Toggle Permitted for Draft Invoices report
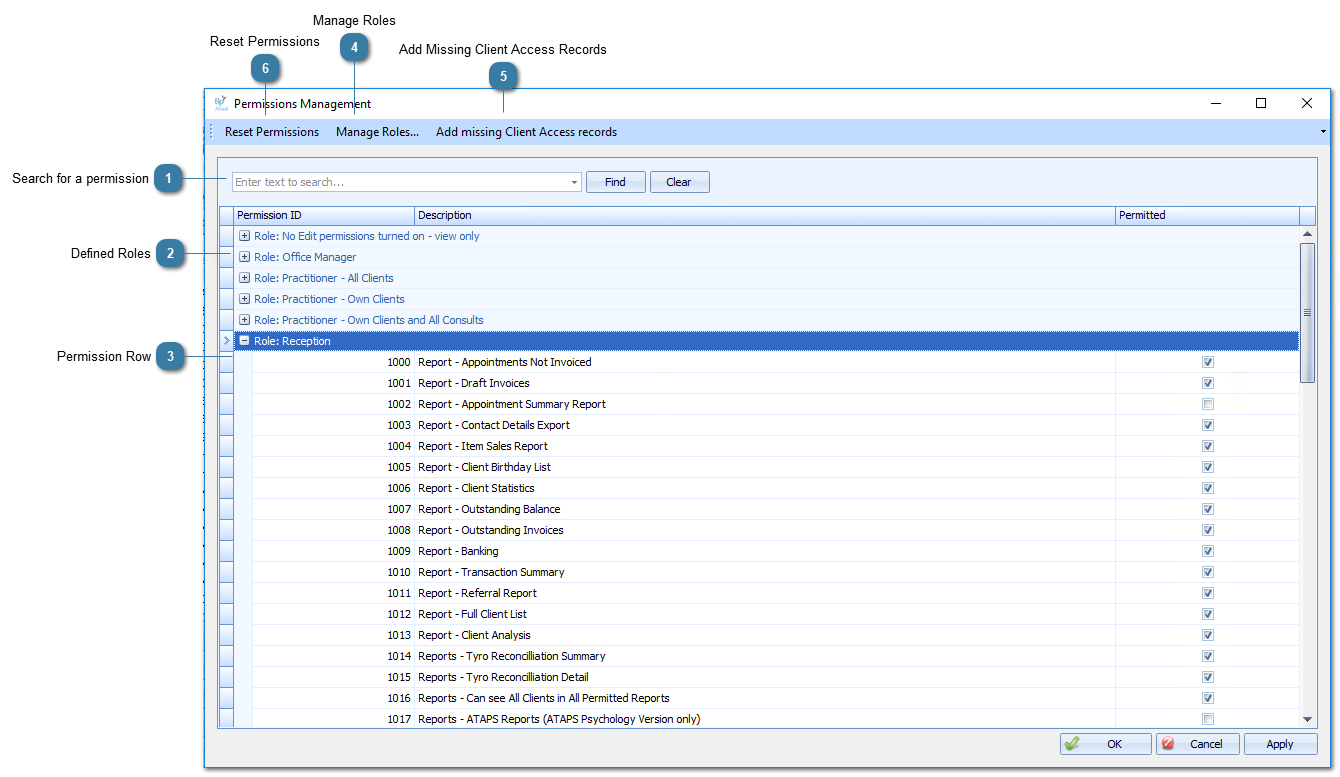1340x777 pixels. (1208, 383)
